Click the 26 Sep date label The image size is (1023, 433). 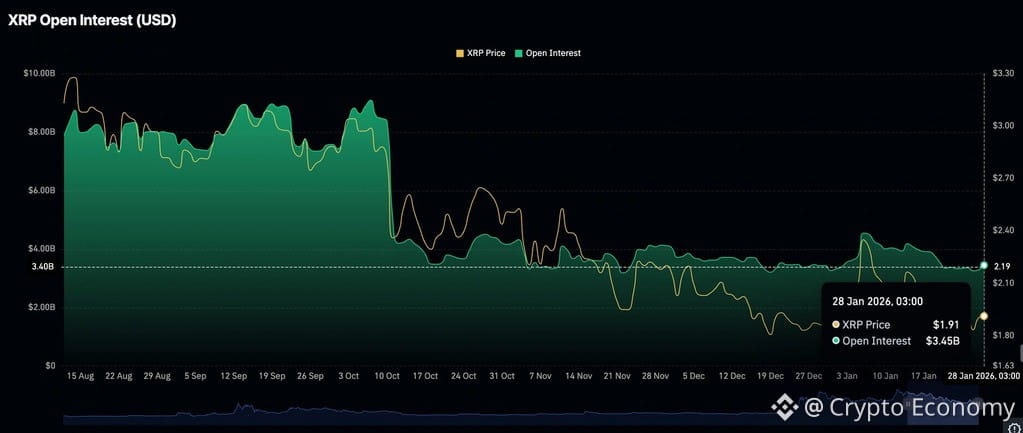pos(310,377)
